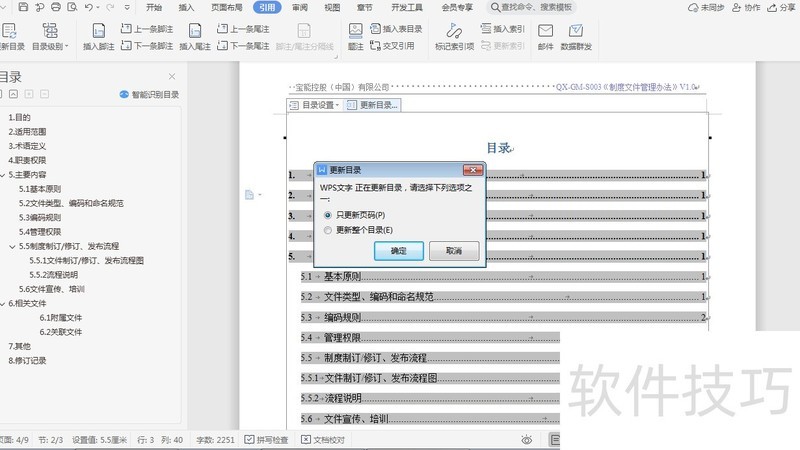Open Undo history dropdown arrow

pos(98,8)
